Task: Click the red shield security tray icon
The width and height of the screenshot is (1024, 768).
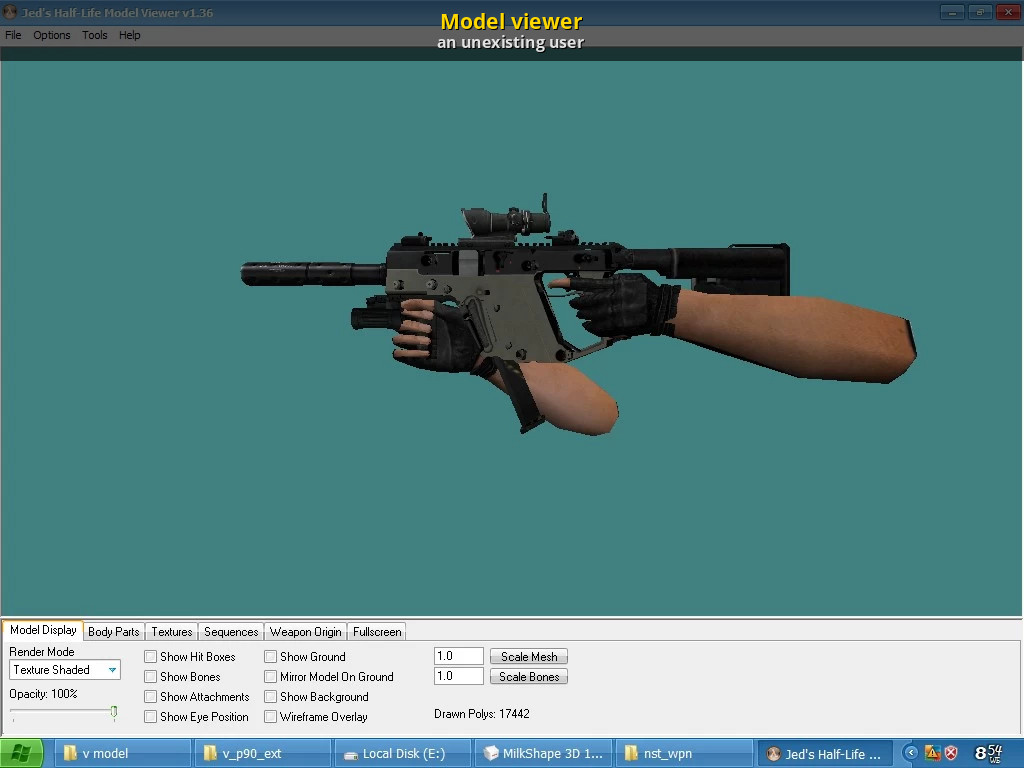Action: click(951, 753)
